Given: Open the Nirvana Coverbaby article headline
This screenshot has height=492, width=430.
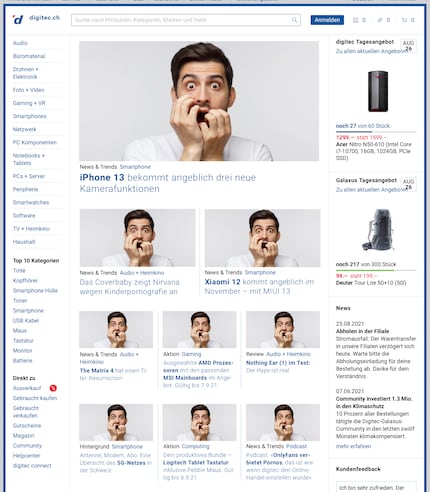Looking at the screenshot, I should pos(130,287).
